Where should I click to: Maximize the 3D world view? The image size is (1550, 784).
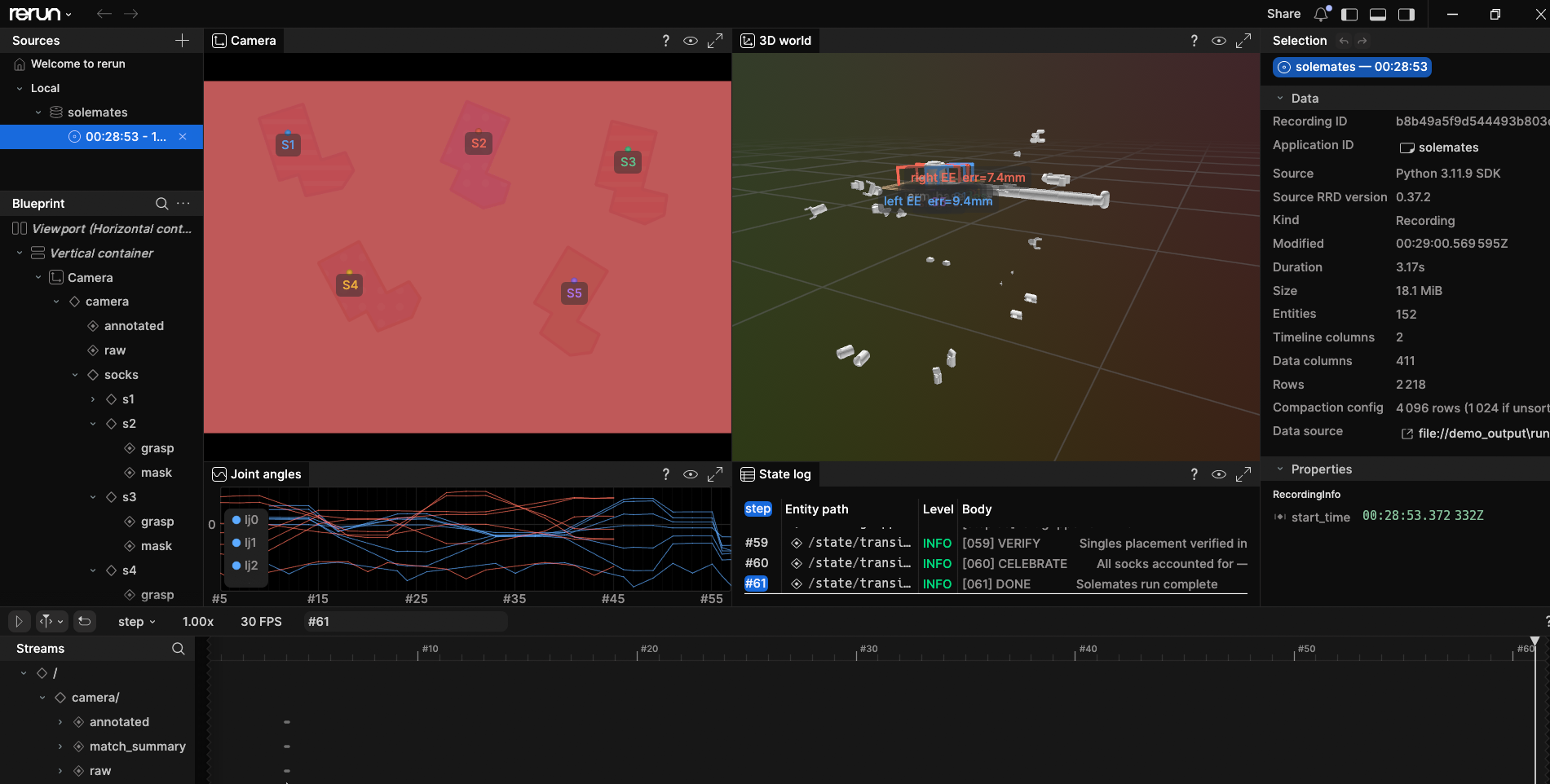(x=1243, y=41)
